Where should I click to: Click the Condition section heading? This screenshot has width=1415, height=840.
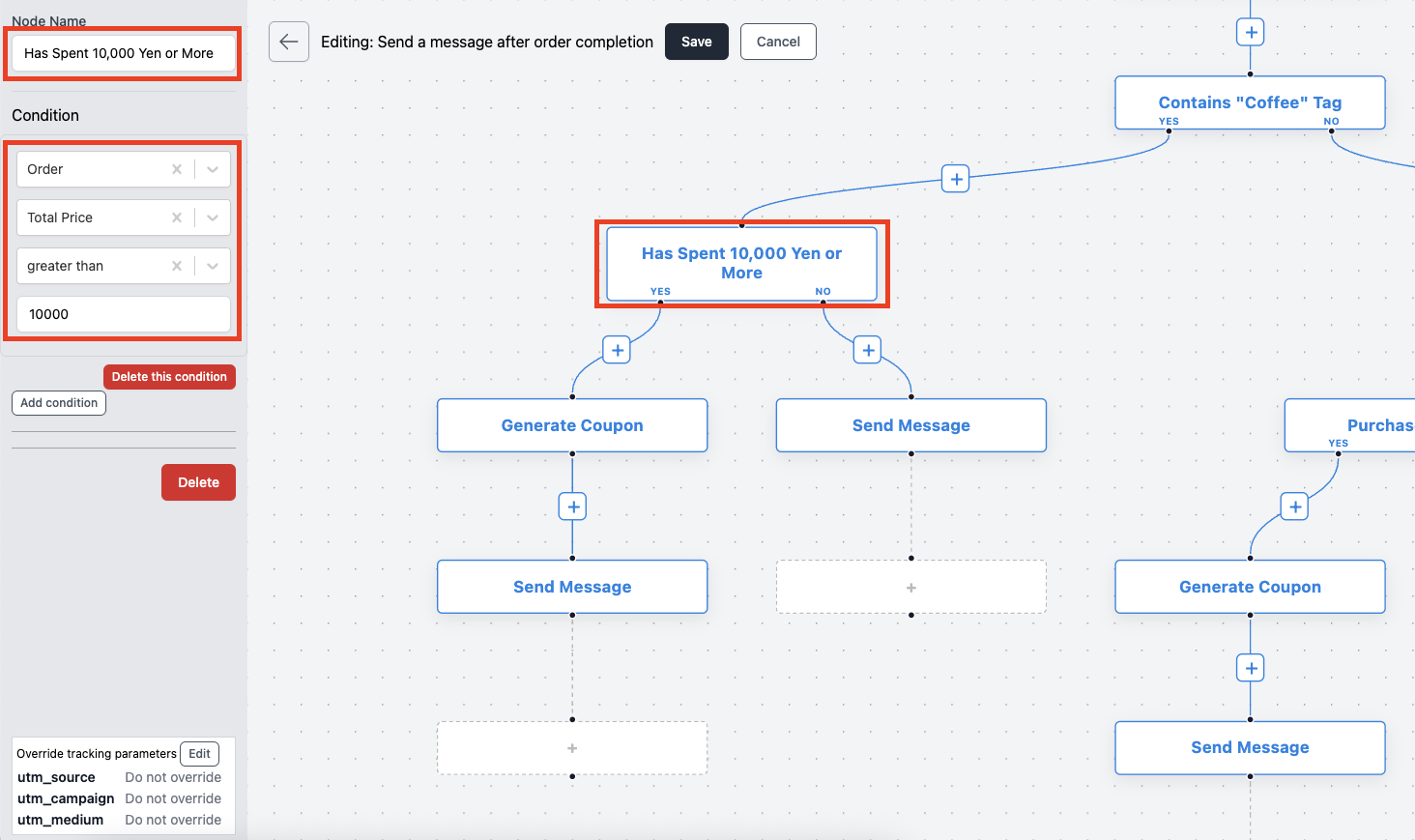coord(45,115)
